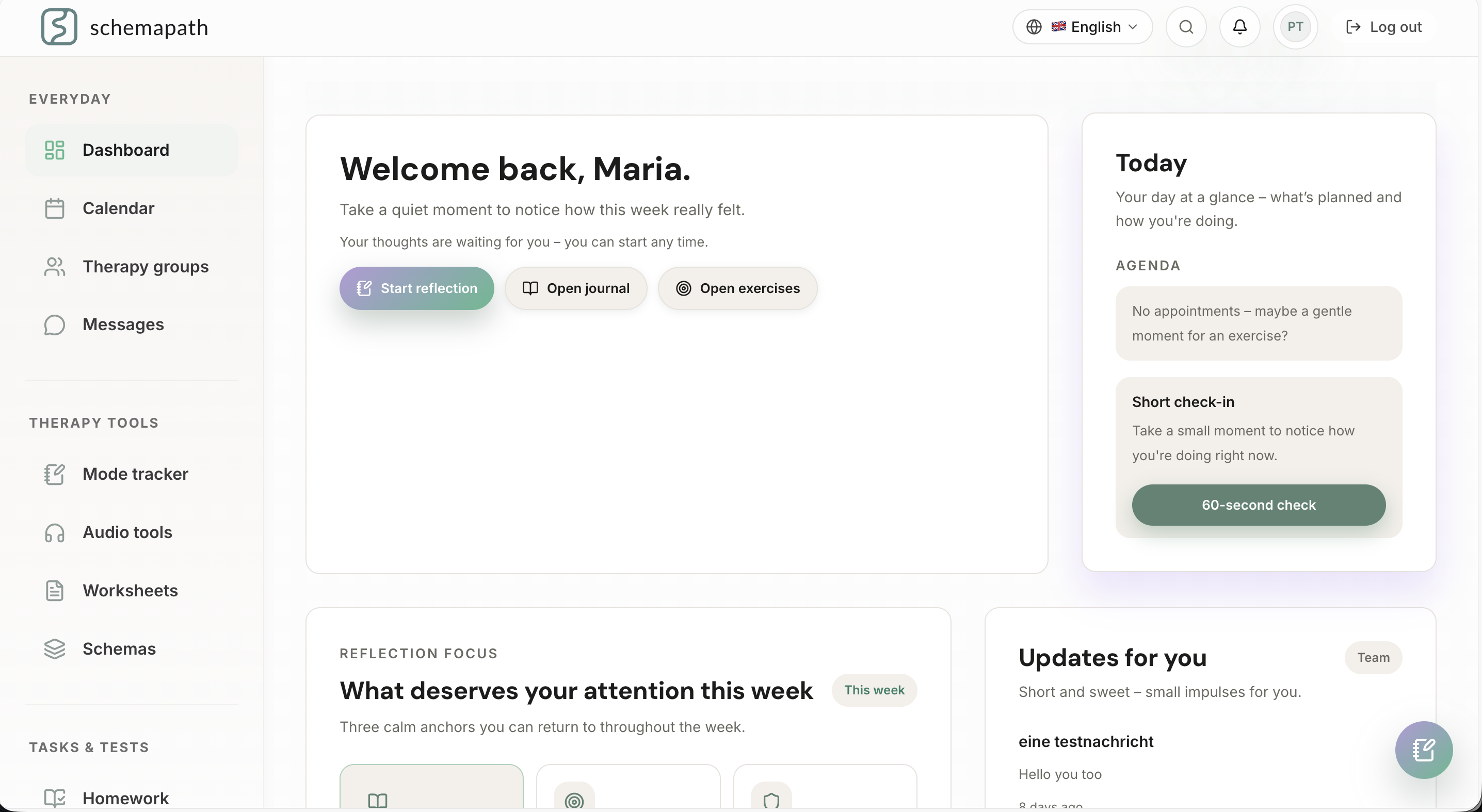The width and height of the screenshot is (1482, 812).
Task: Expand the English language dropdown
Action: click(1082, 26)
